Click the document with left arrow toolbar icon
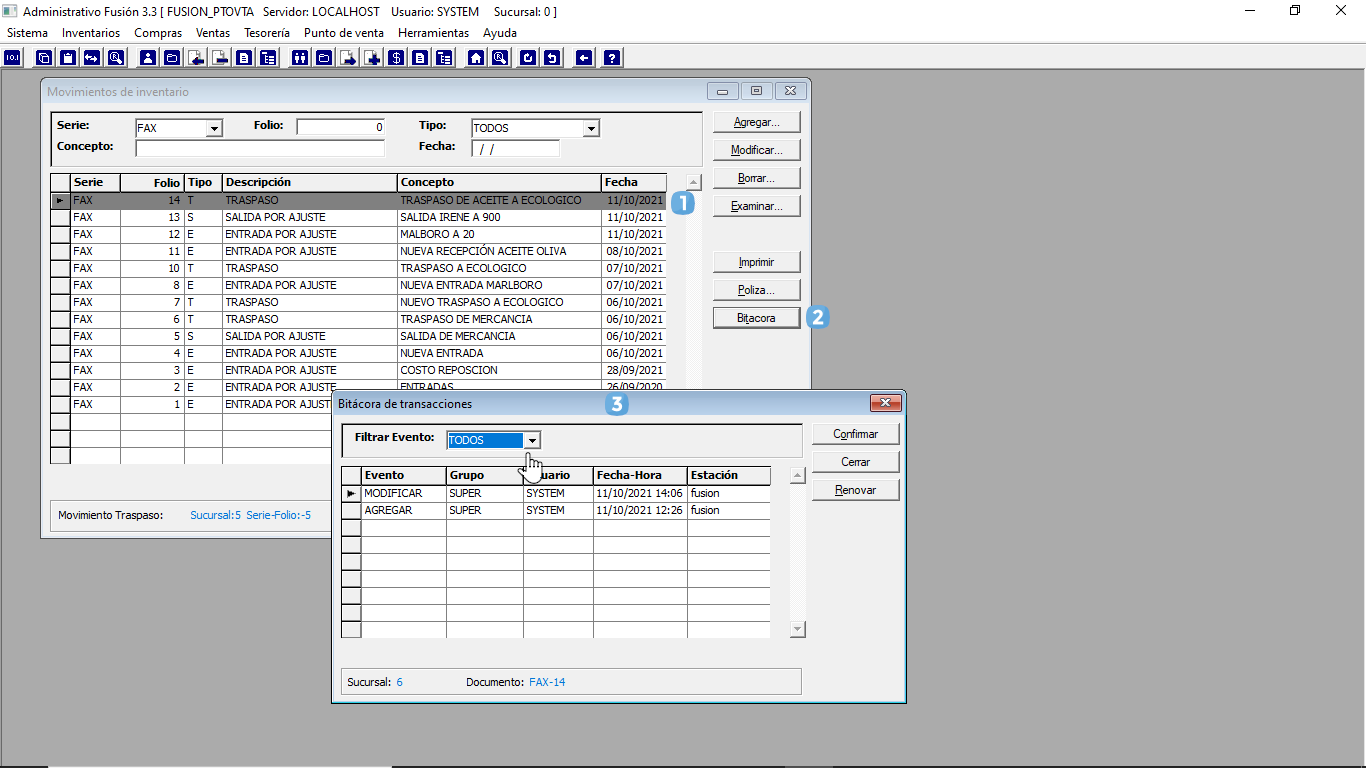Screen dimensions: 1366x768 196,58
